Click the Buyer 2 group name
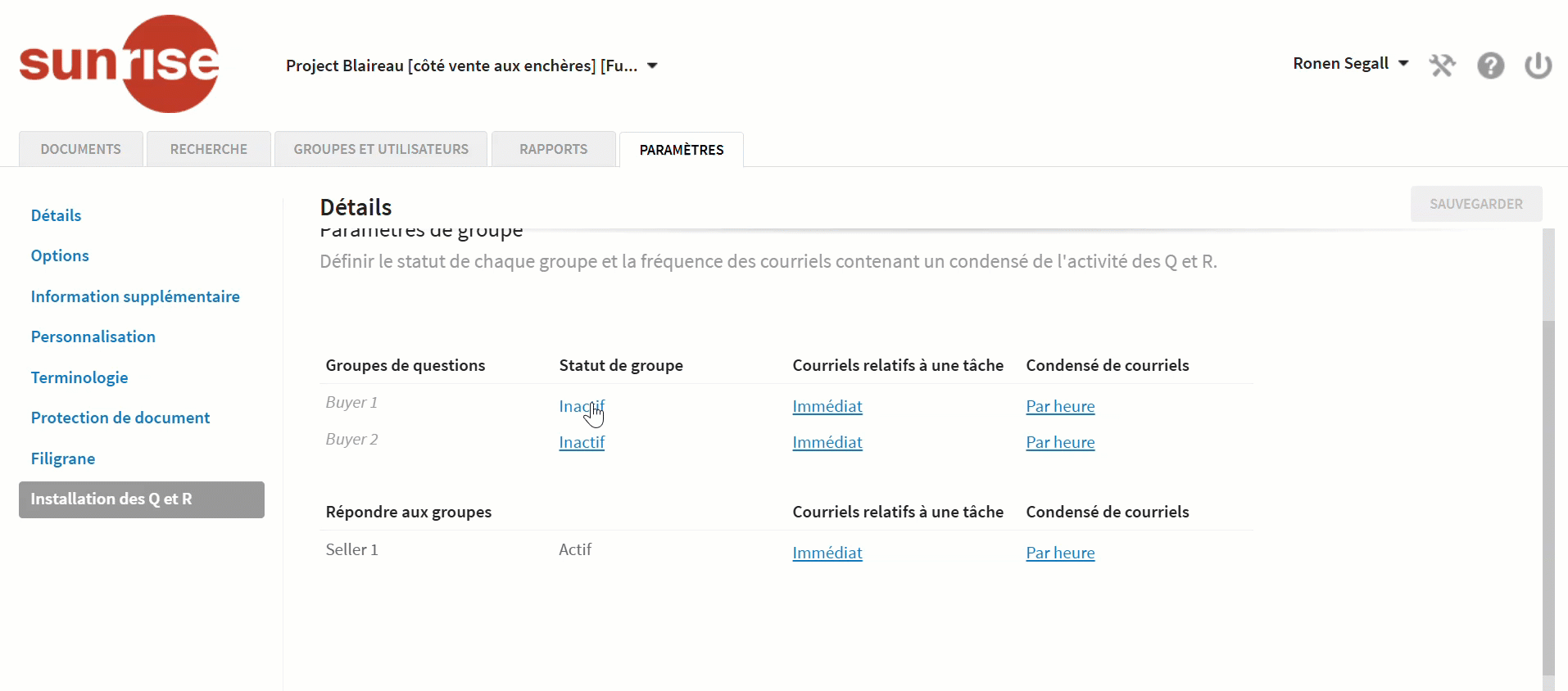Image resolution: width=1568 pixels, height=691 pixels. (x=351, y=439)
